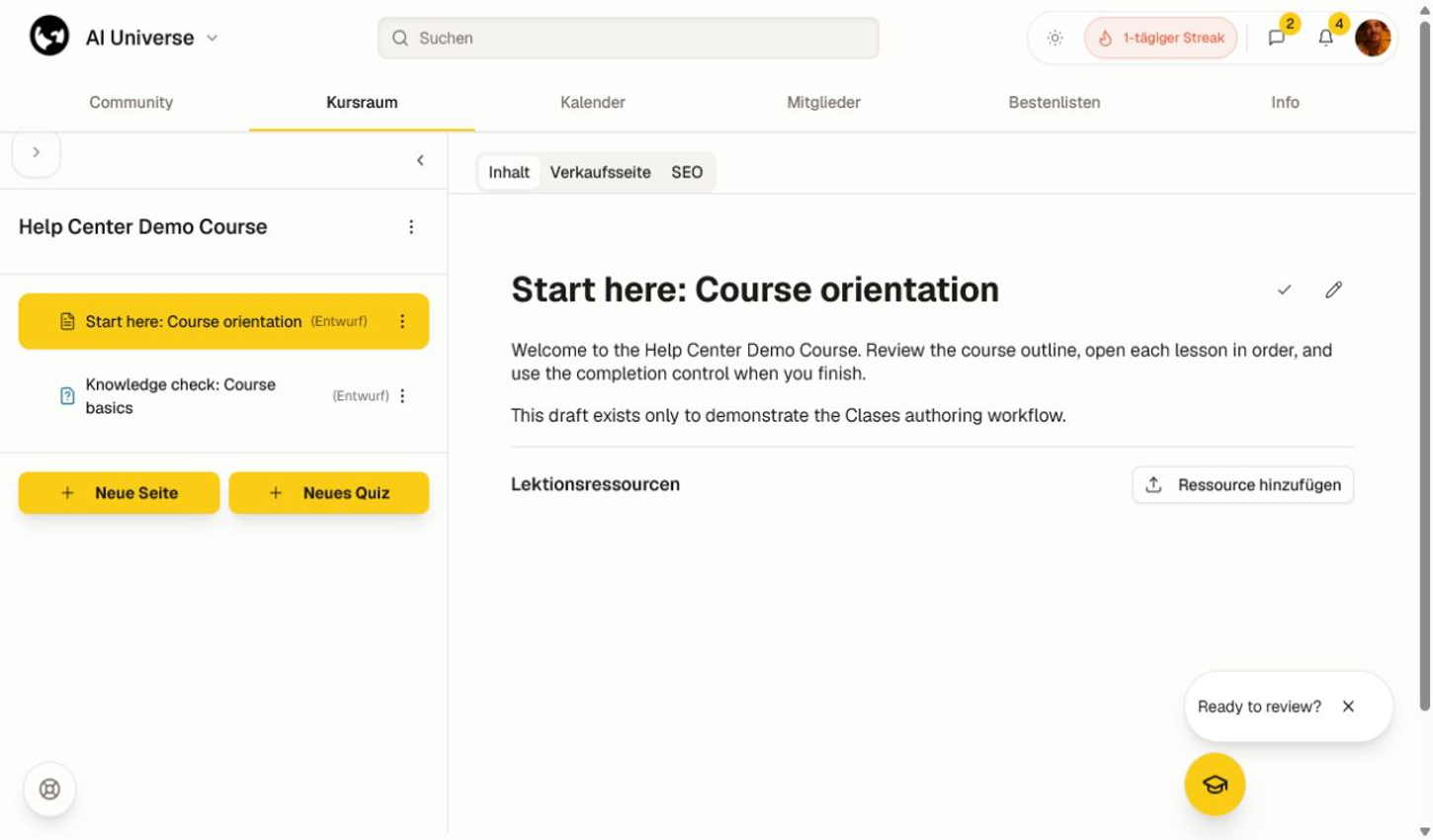Click the upload icon in Ressource hinzufügen

(1153, 485)
